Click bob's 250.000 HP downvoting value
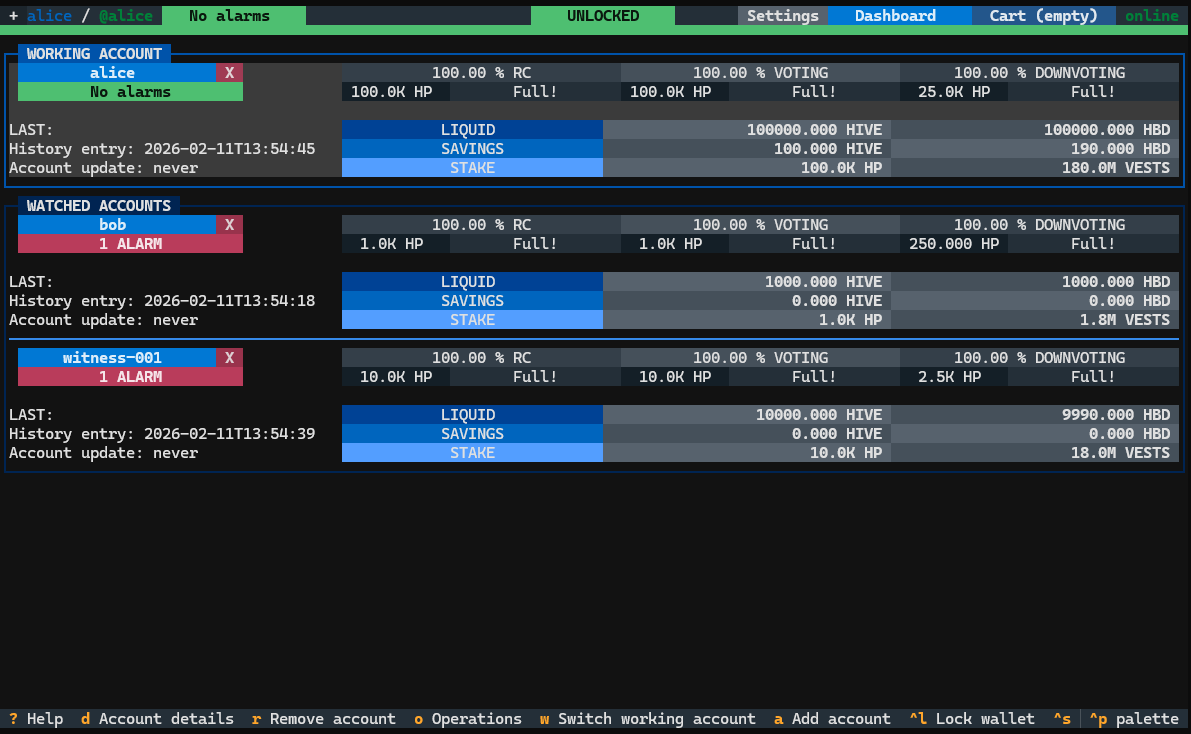The width and height of the screenshot is (1191, 734). point(954,243)
